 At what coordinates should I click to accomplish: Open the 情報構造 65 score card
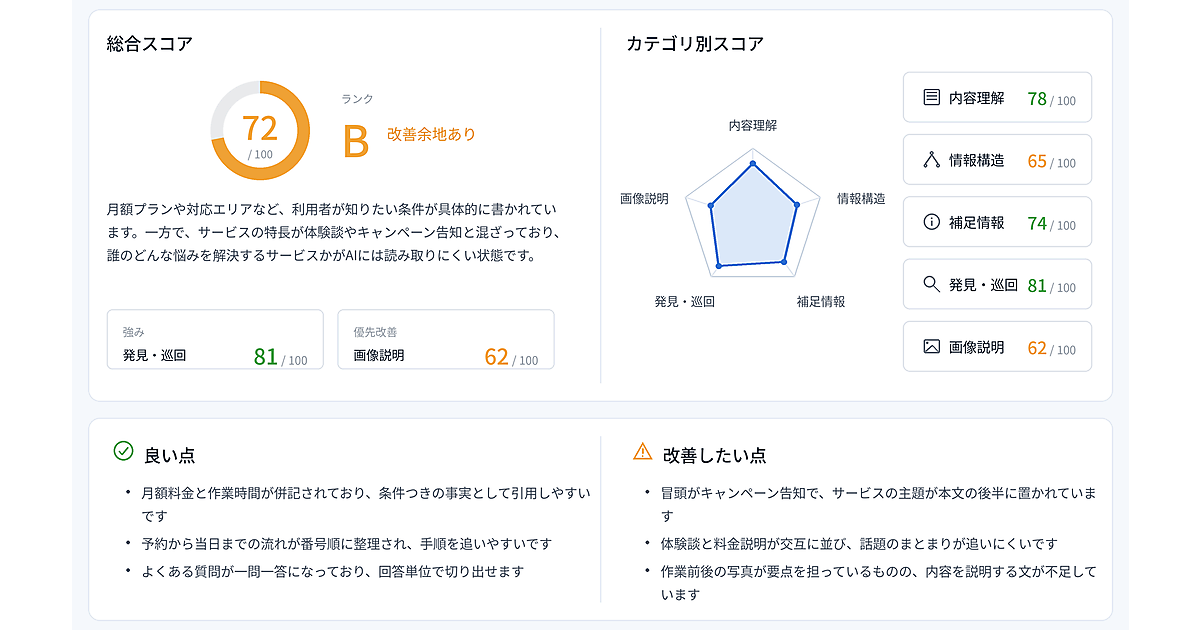coord(997,159)
